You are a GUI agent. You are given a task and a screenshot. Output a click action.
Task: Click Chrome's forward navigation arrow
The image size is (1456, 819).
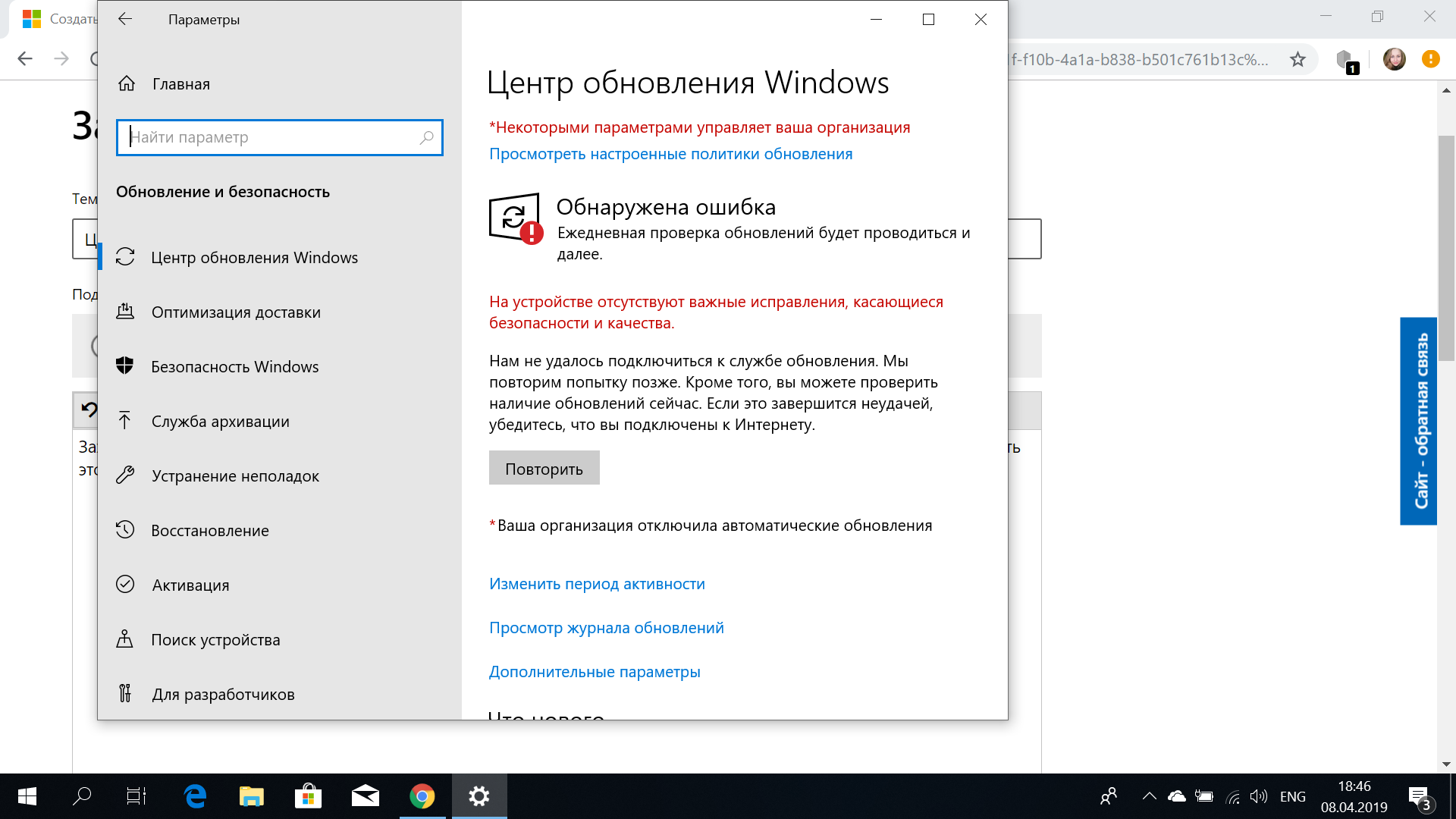pos(61,59)
